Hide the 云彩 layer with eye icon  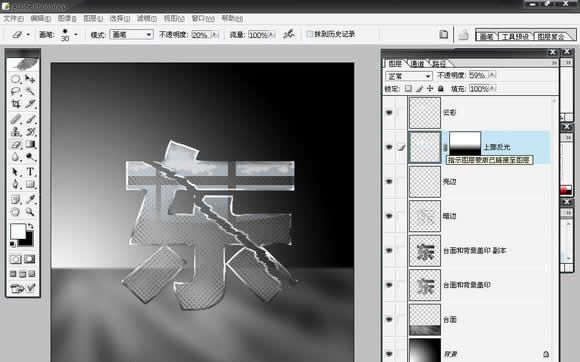coord(389,112)
